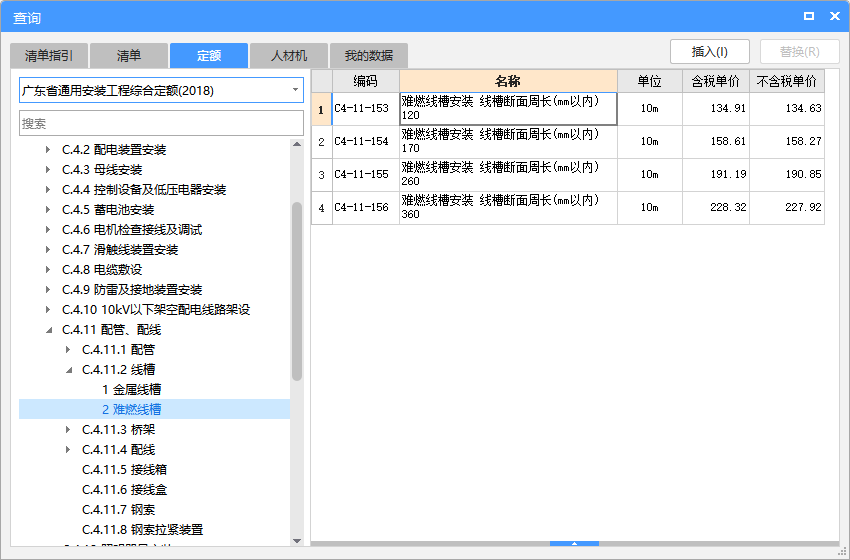850x560 pixels.
Task: Click price cell 228.32
Action: click(716, 208)
